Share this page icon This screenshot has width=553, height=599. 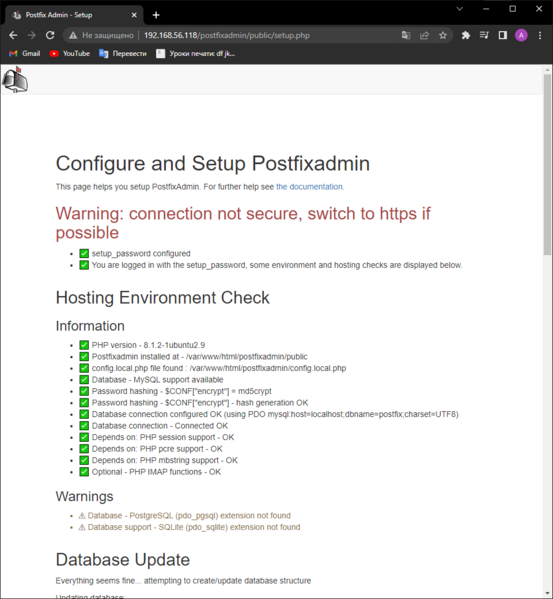424,36
